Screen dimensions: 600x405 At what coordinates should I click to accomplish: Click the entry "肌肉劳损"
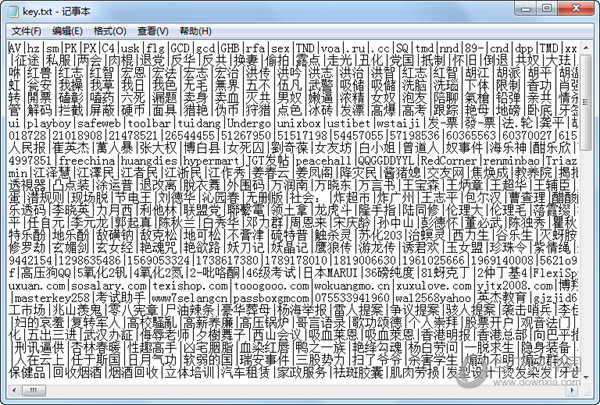click(x=414, y=372)
